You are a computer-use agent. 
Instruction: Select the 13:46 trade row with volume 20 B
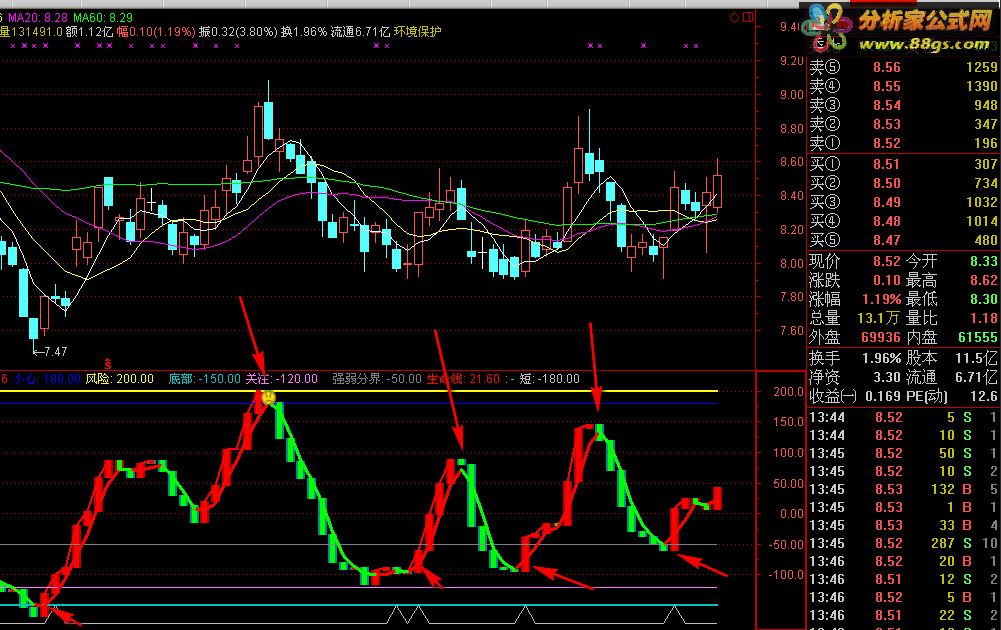click(903, 561)
